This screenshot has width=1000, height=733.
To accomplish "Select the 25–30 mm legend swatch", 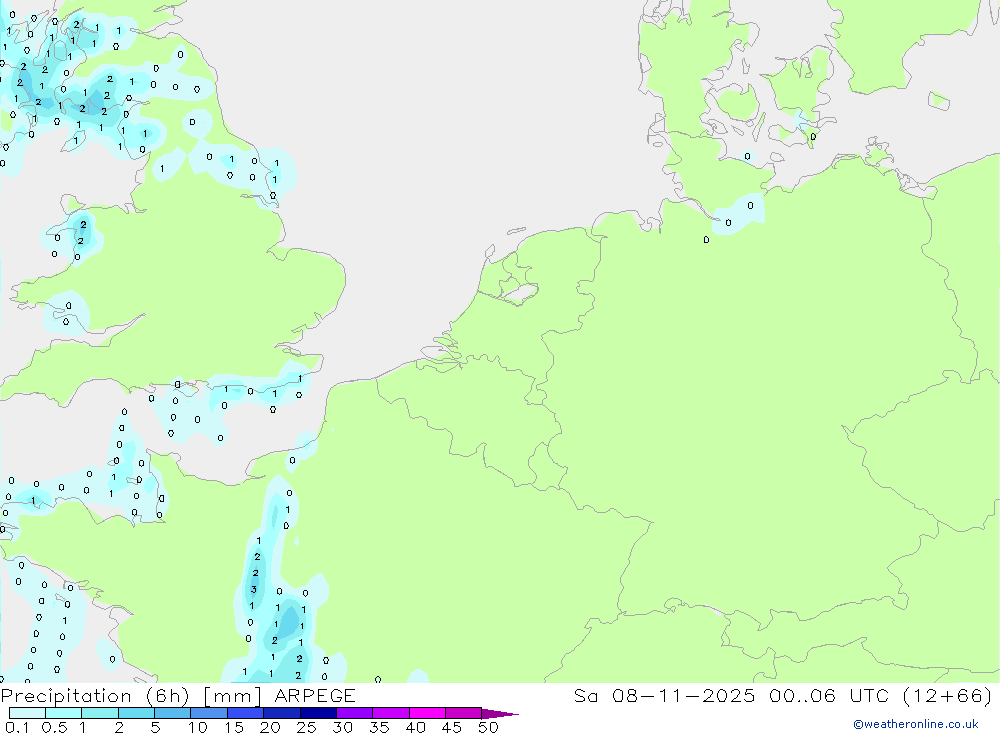I will [318, 713].
